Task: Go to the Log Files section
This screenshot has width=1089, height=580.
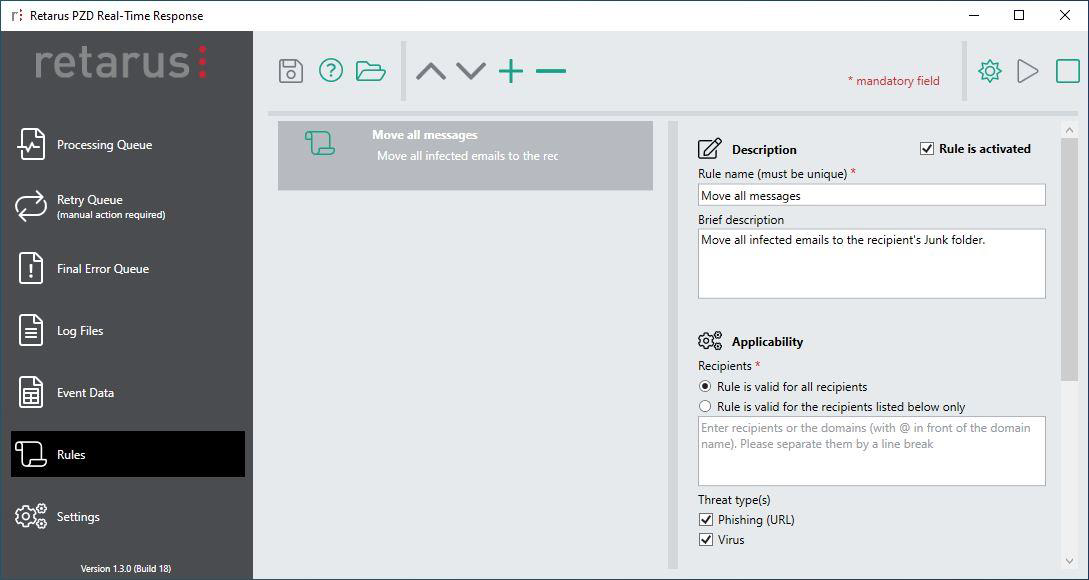Action: click(x=80, y=331)
